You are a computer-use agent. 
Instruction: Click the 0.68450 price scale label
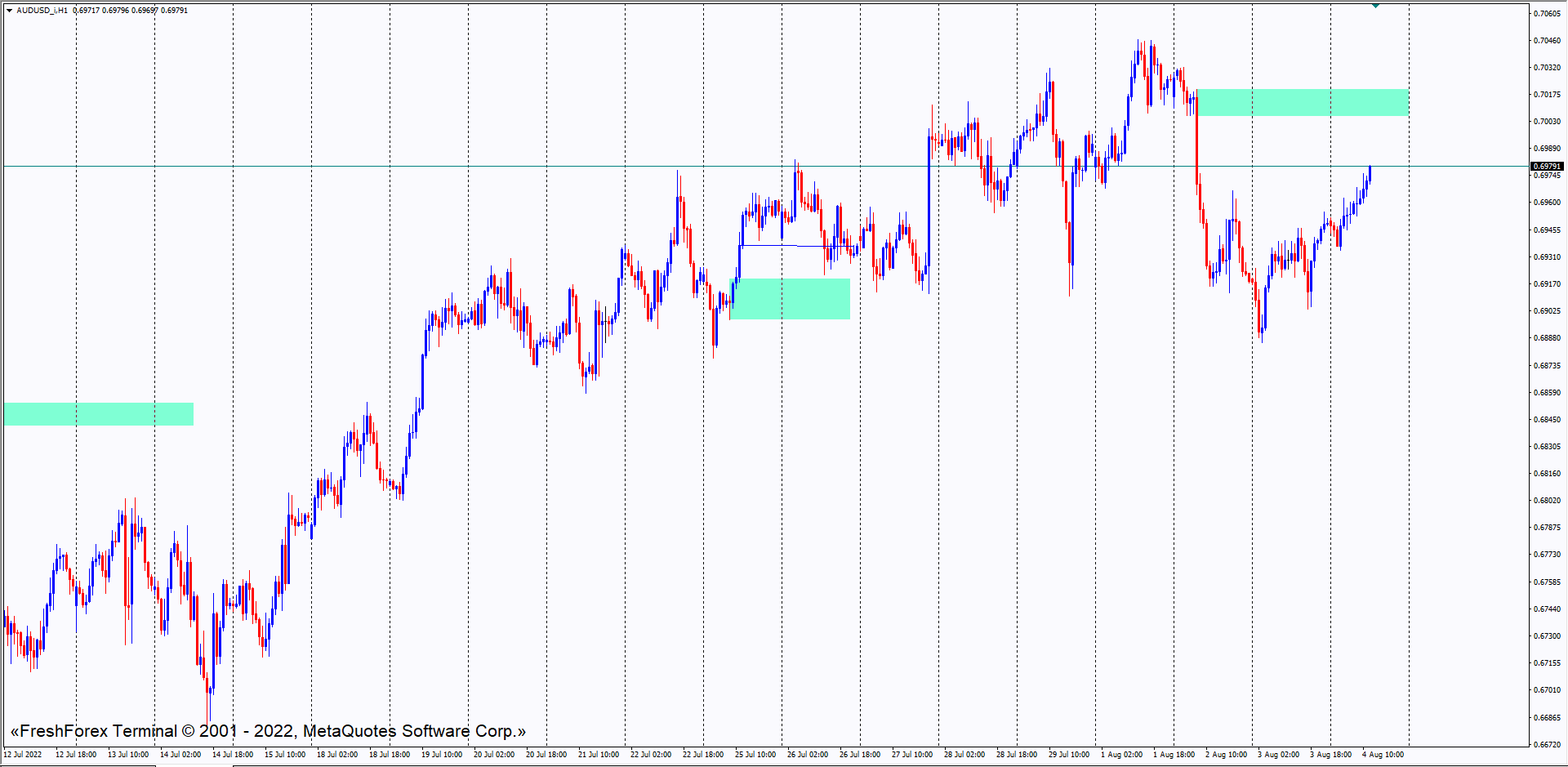(x=1546, y=420)
